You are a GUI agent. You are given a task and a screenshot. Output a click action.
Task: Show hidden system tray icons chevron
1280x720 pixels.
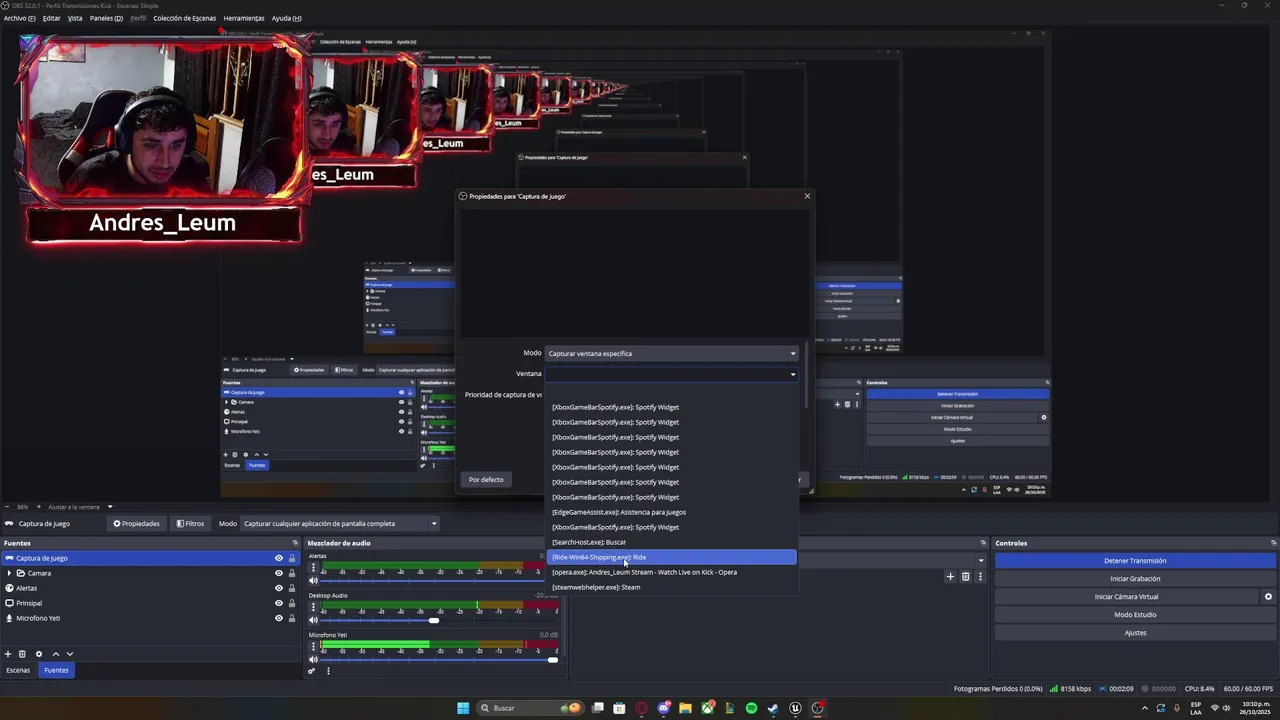(1145, 708)
